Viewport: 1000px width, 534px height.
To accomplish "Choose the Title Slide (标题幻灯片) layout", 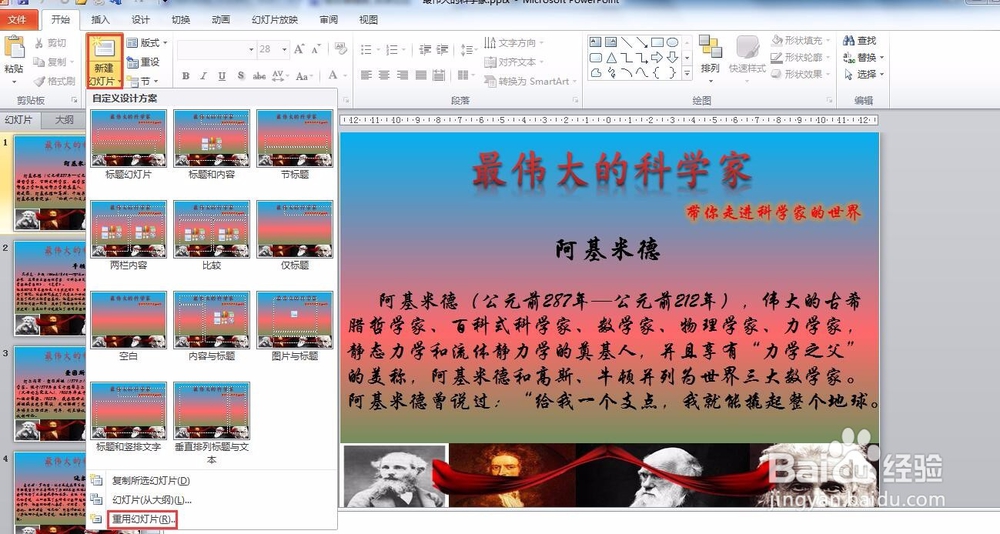I will (x=128, y=144).
